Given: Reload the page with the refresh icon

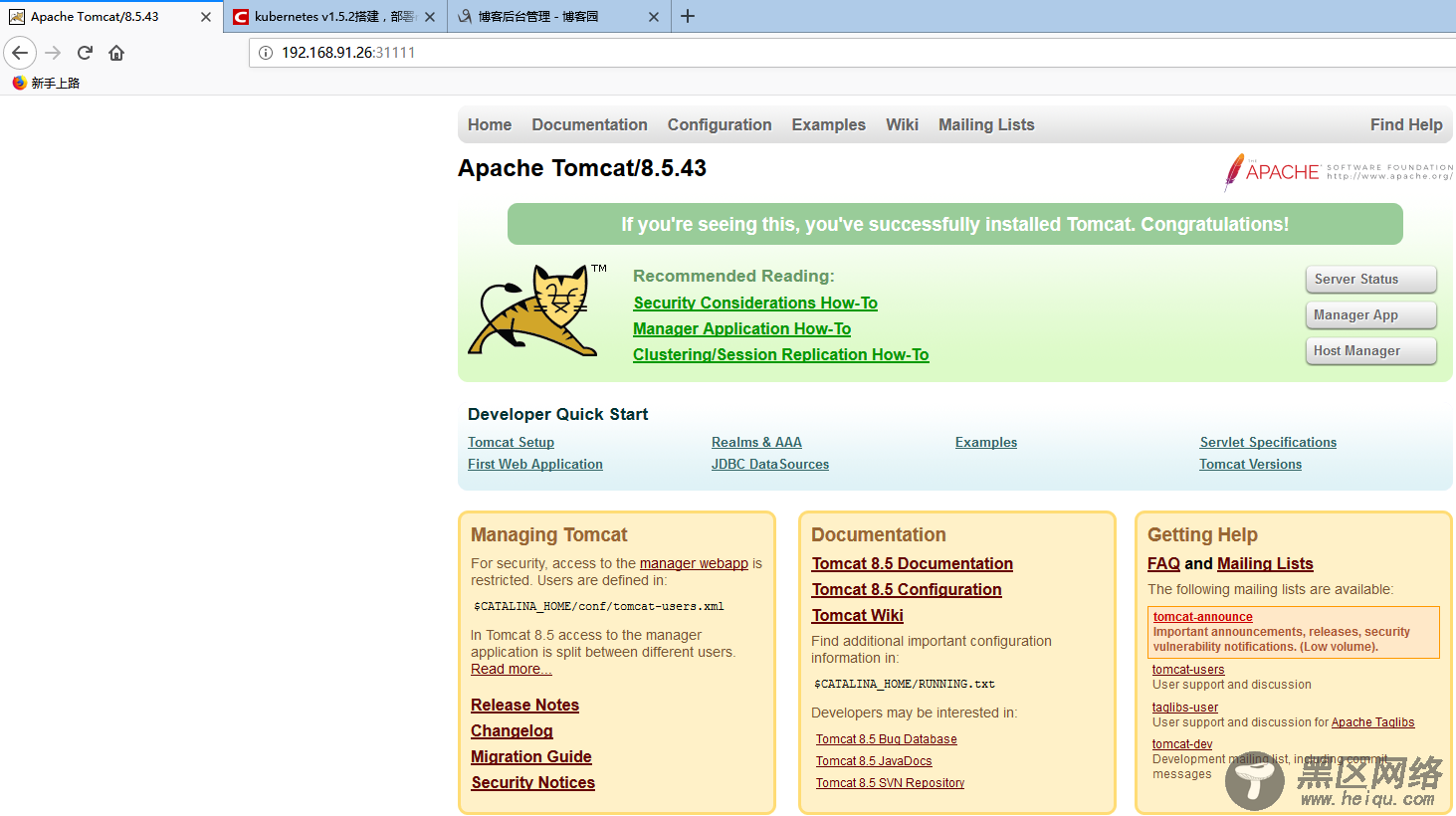Looking at the screenshot, I should 85,53.
